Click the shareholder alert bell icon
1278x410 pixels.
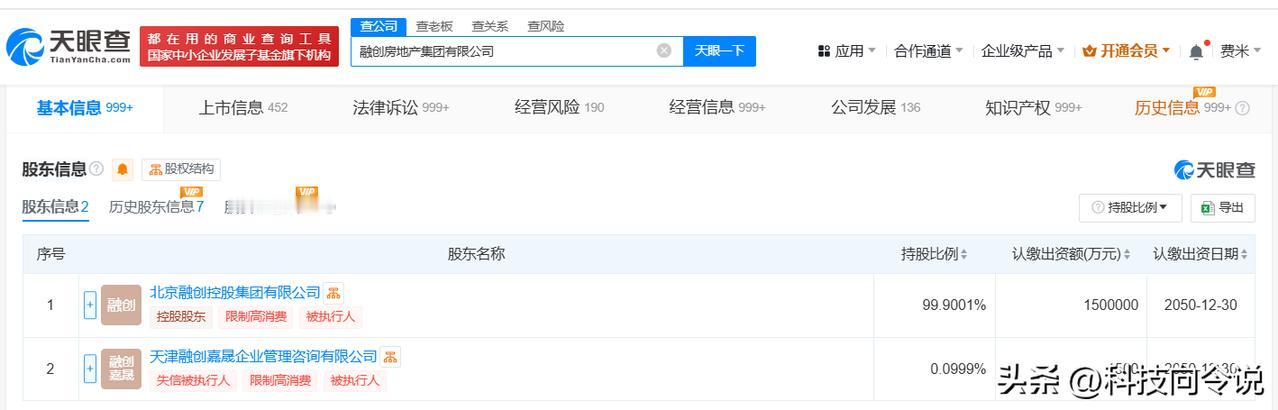click(x=122, y=170)
